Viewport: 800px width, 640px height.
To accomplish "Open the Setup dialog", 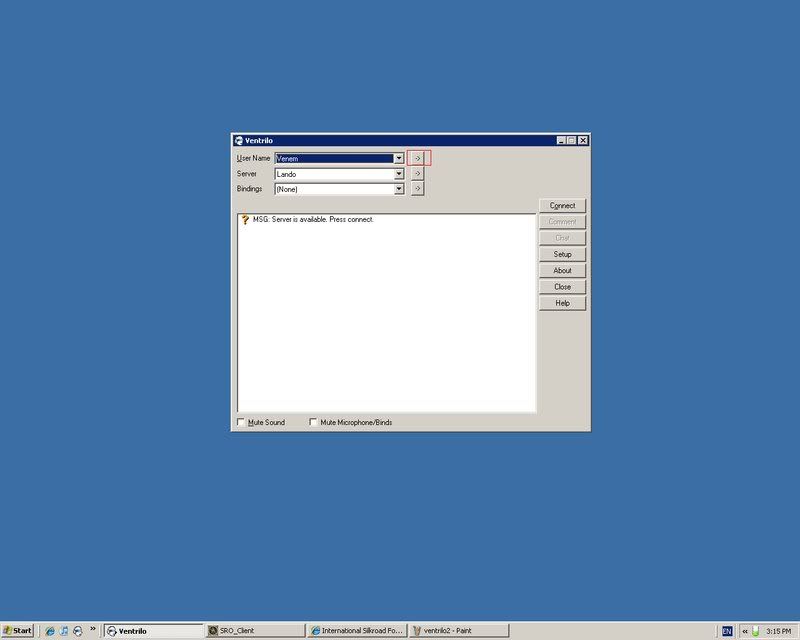I will point(562,254).
